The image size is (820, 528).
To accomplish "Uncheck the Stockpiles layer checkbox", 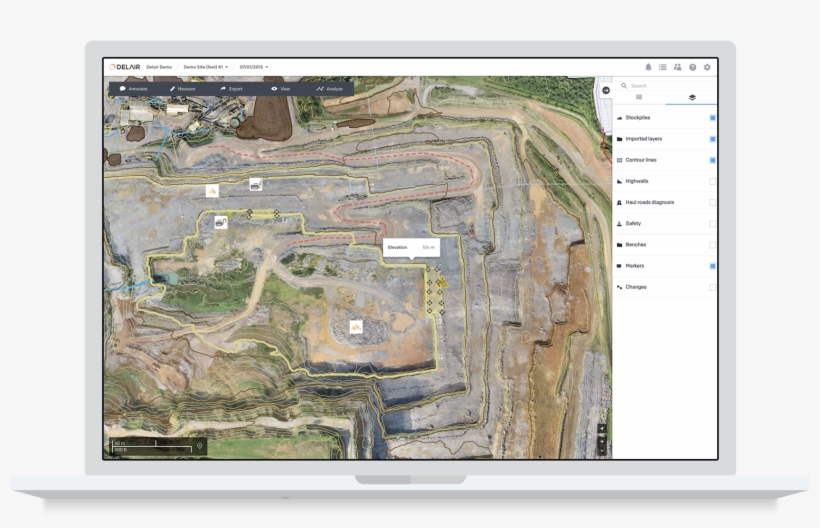I will tap(712, 118).
